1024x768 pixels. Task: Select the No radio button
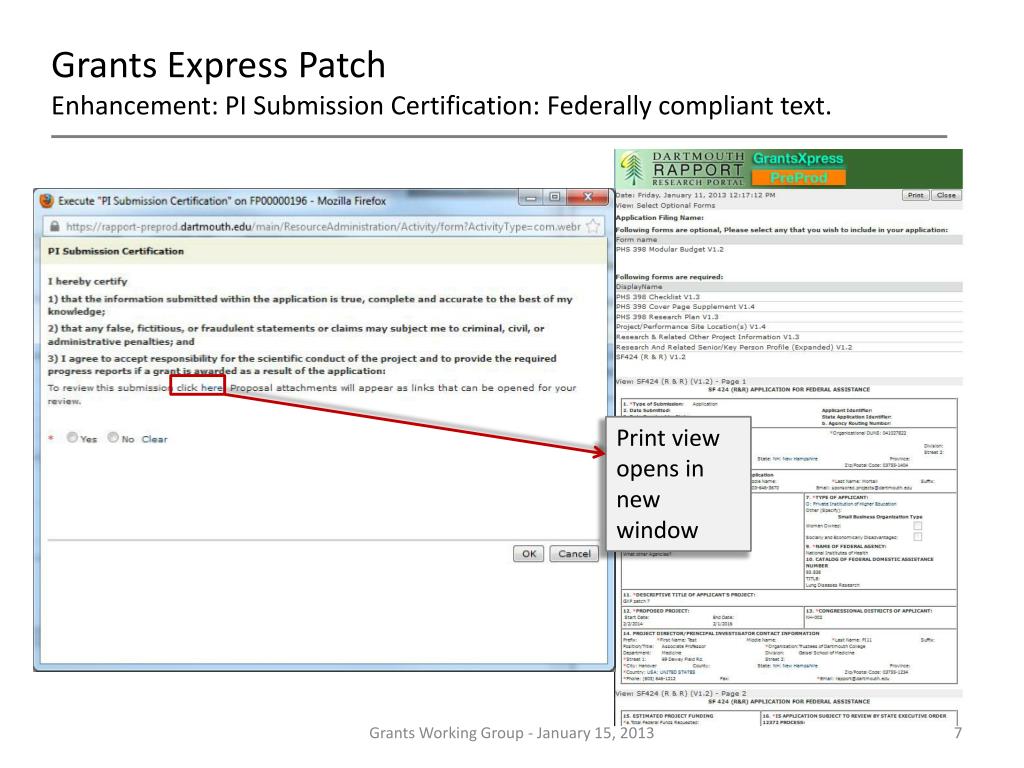114,438
